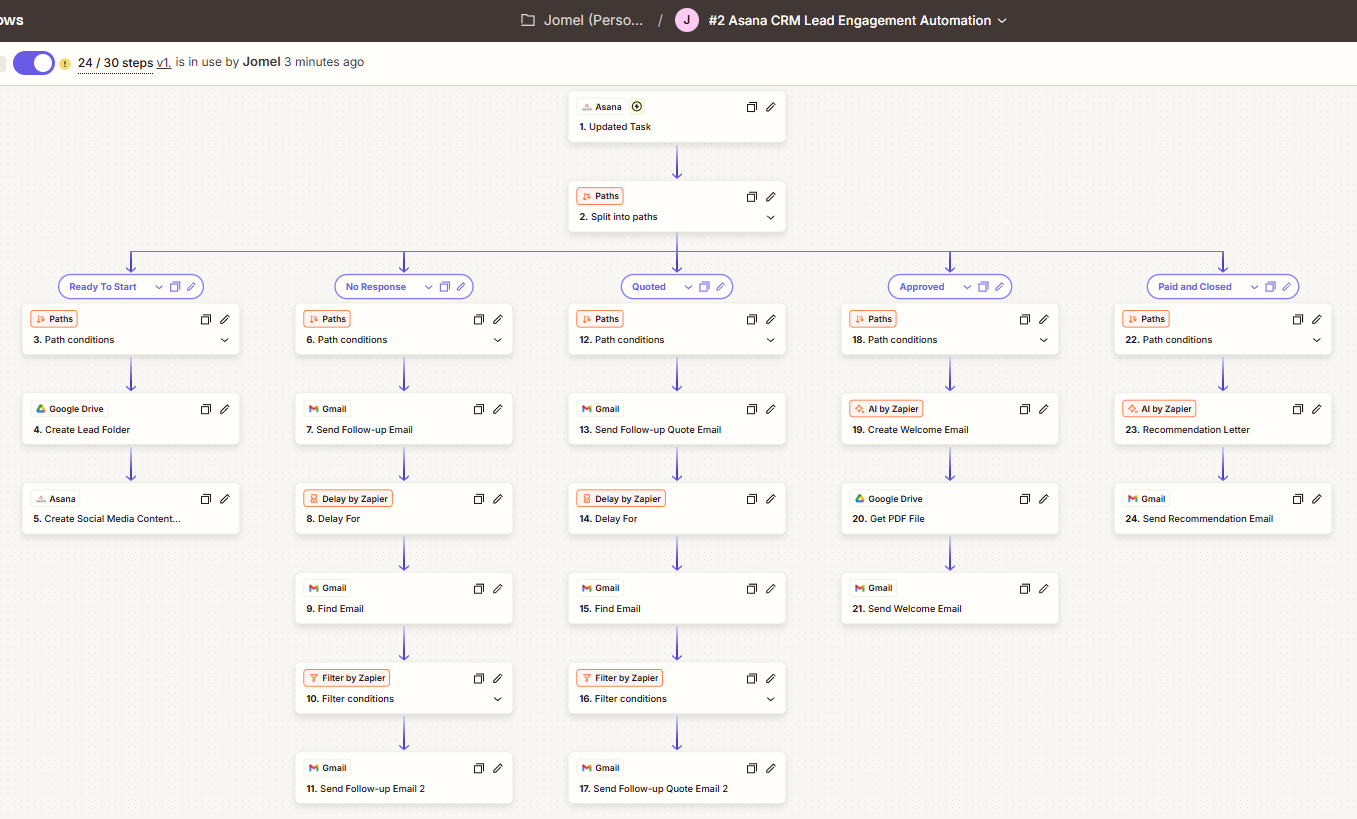
Task: Edit step 9 Find Email
Action: [x=498, y=589]
